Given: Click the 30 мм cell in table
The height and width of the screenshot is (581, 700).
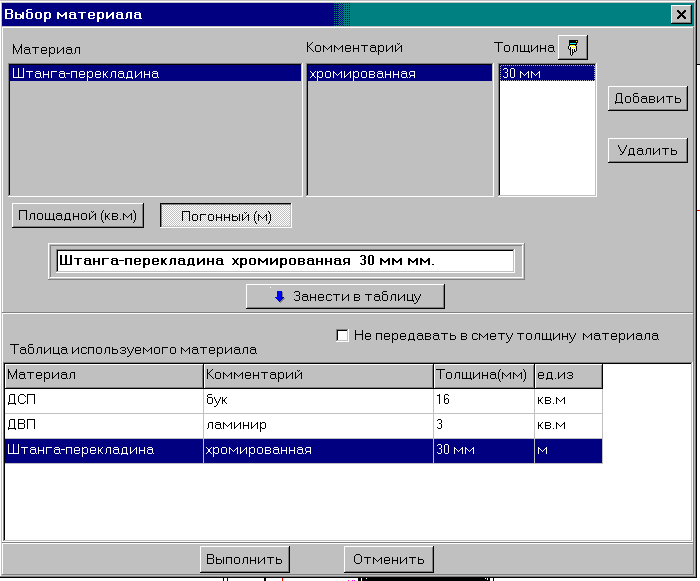Looking at the screenshot, I should [x=484, y=450].
